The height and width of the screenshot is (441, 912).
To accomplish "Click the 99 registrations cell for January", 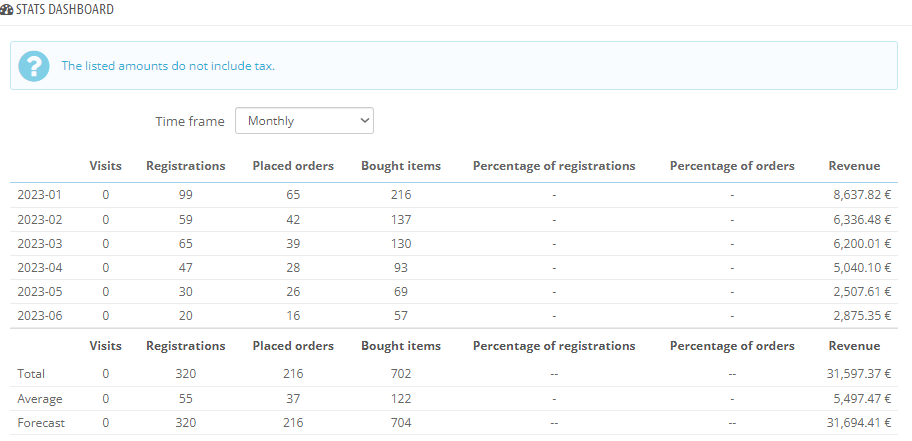I will [185, 195].
